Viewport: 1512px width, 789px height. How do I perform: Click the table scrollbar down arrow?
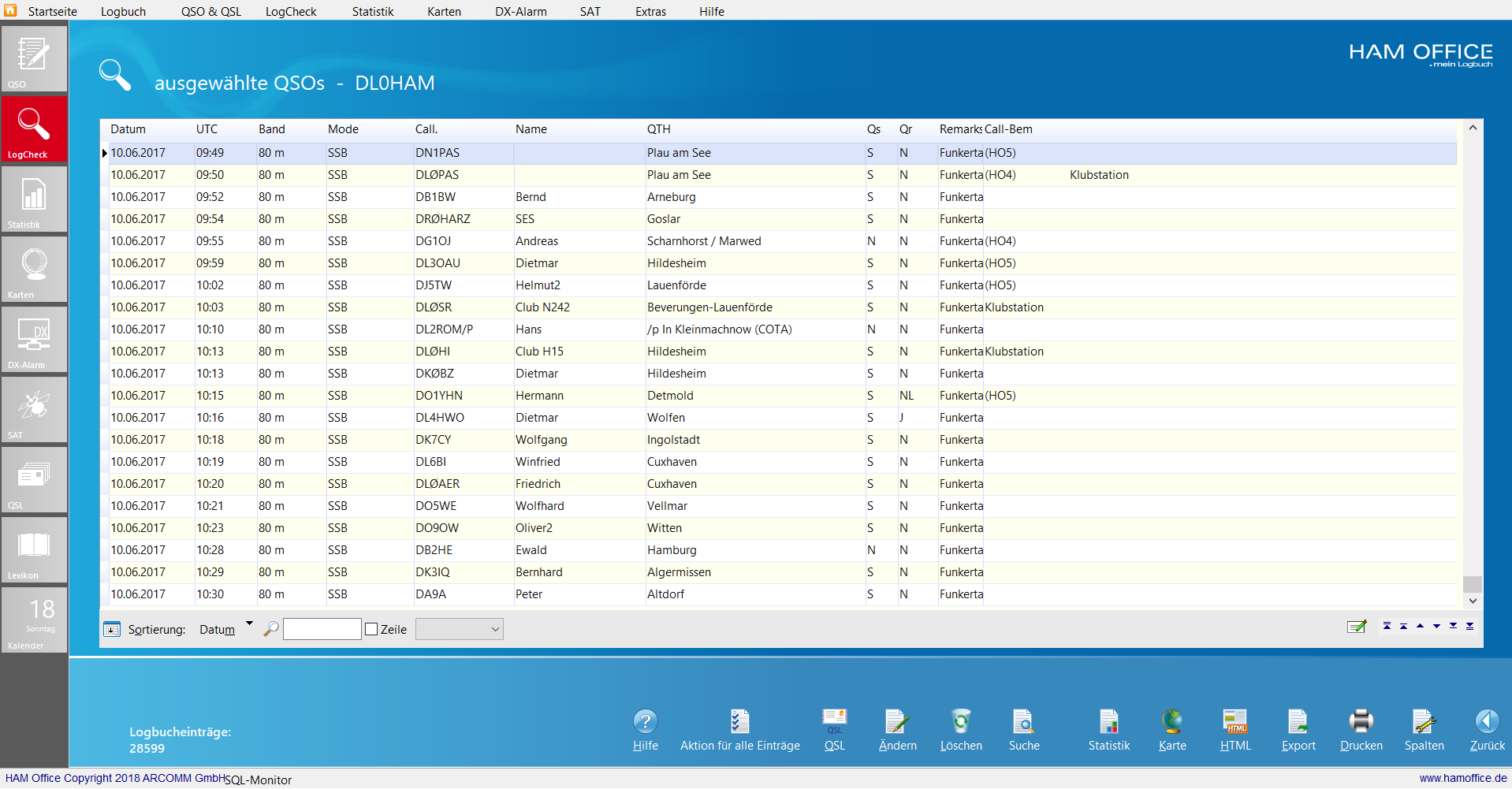point(1473,601)
